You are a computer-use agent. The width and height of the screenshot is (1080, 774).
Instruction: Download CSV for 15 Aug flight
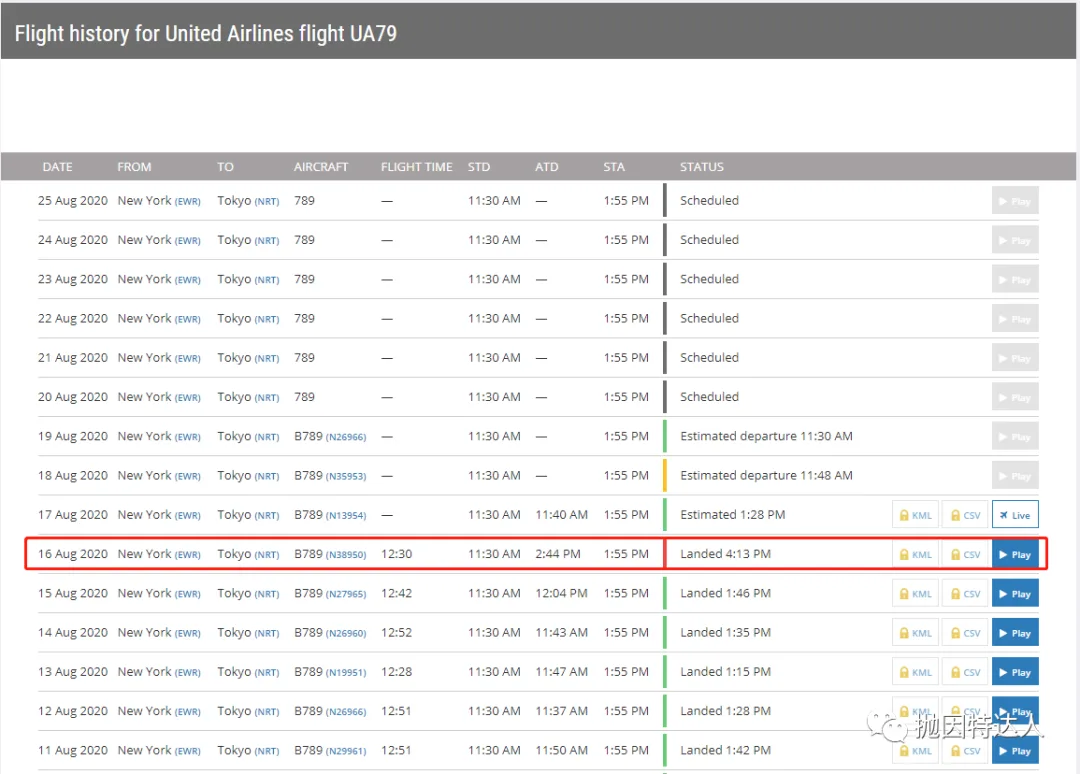pos(965,594)
